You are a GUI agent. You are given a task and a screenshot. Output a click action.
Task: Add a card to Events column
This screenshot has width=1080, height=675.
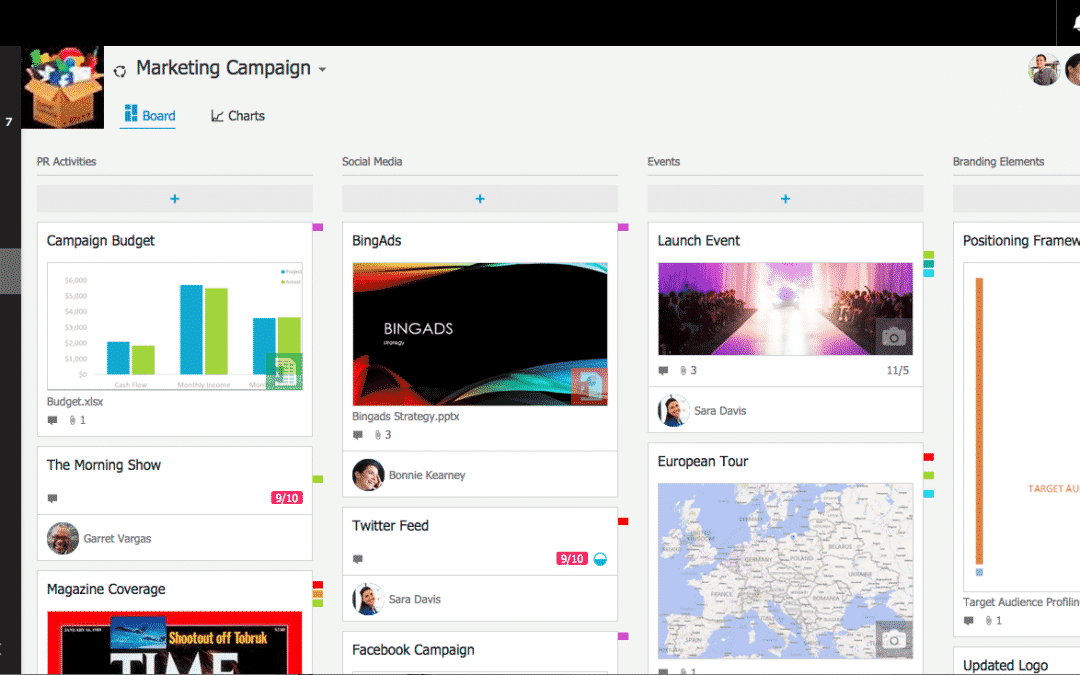[785, 198]
